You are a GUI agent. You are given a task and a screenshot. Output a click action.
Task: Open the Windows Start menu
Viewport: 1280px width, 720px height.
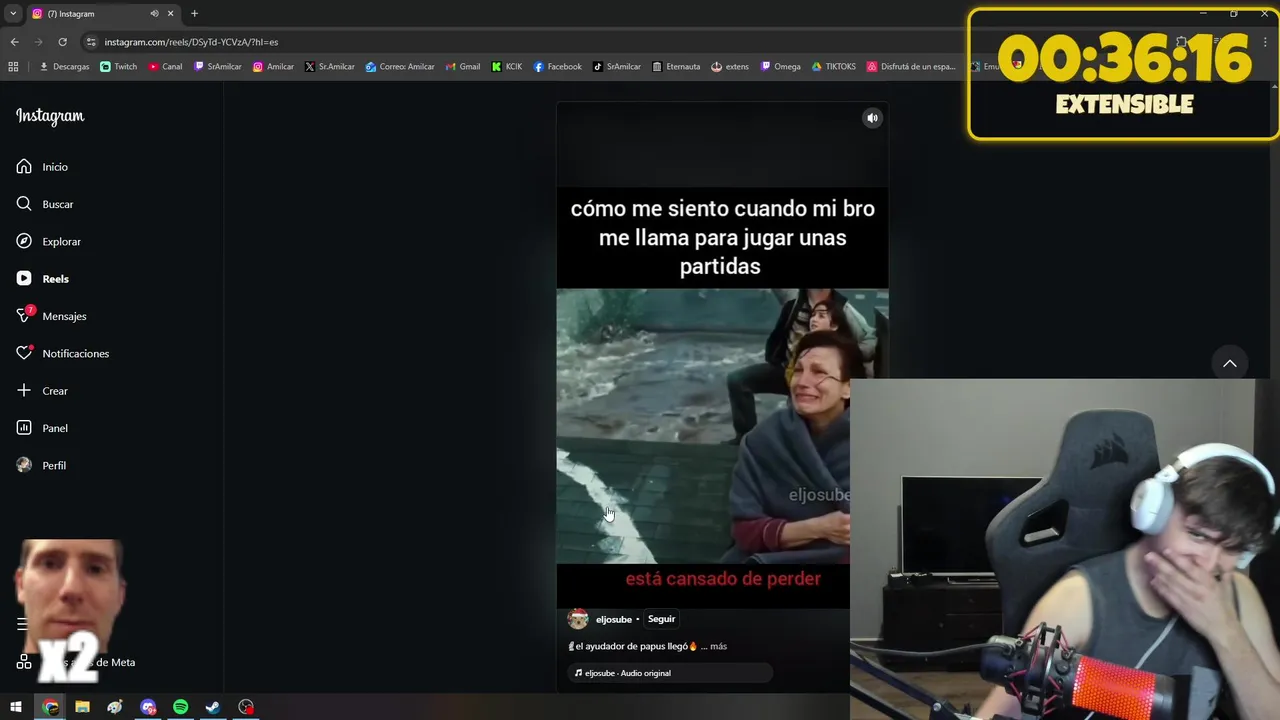coord(17,707)
